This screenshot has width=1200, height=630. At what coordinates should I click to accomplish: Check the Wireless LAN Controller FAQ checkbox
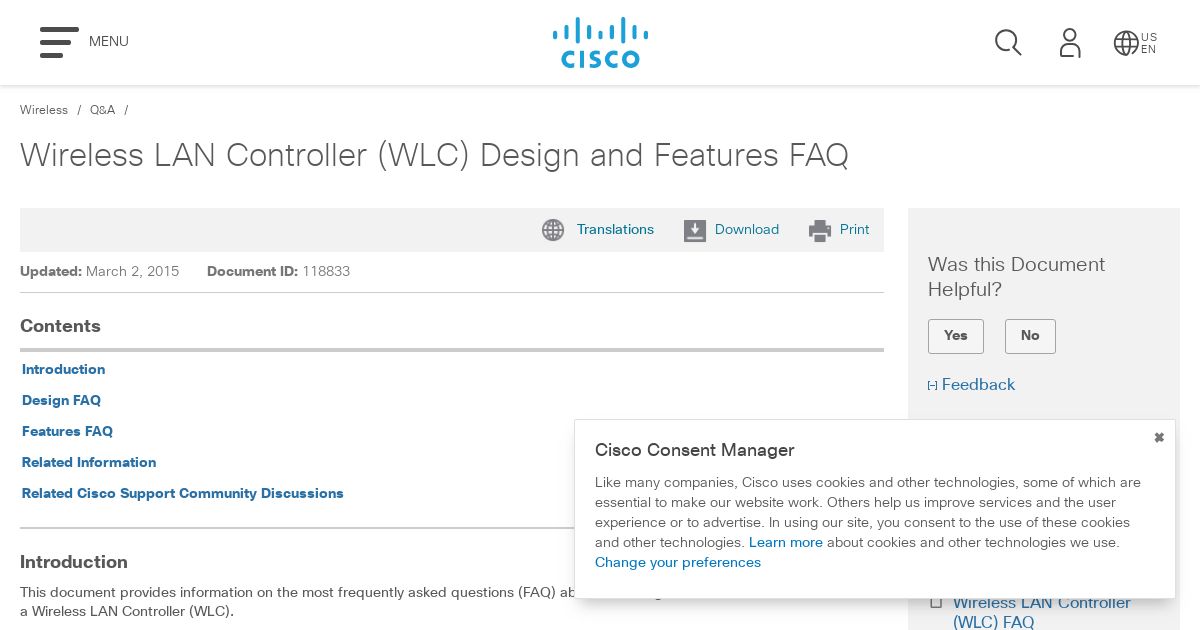936,602
